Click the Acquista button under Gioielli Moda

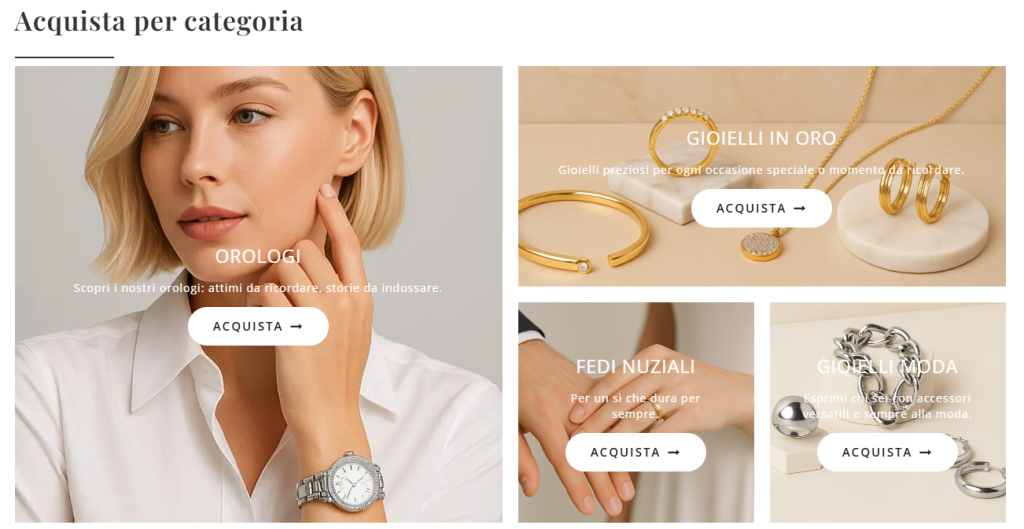(887, 452)
